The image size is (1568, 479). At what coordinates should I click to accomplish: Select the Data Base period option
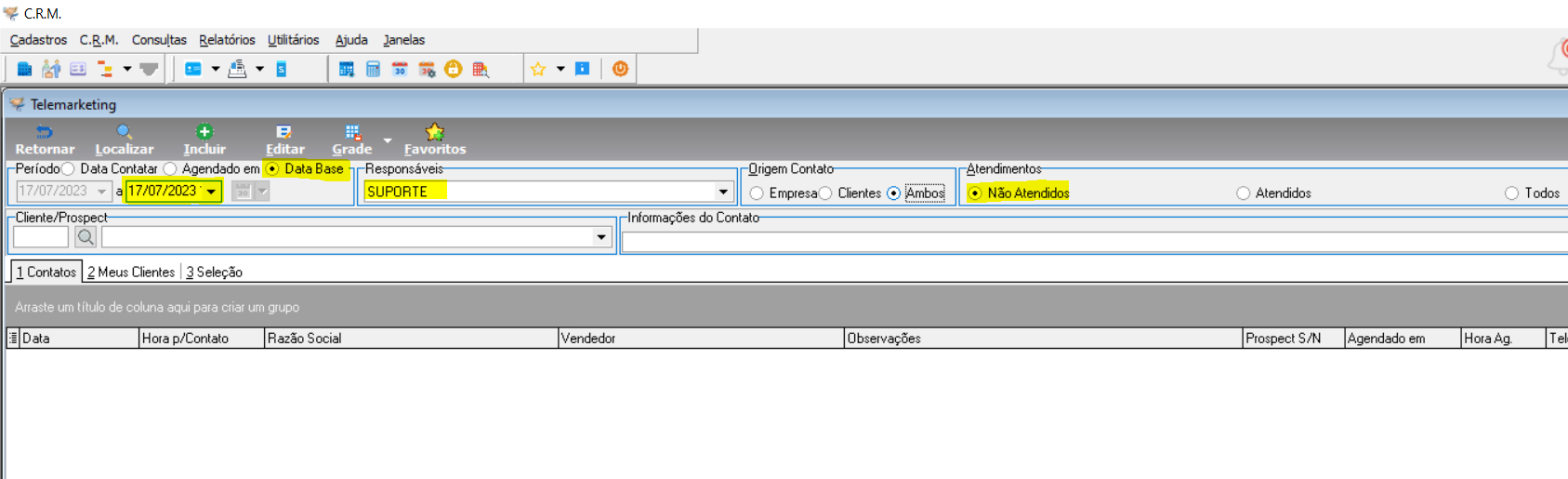pyautogui.click(x=272, y=169)
